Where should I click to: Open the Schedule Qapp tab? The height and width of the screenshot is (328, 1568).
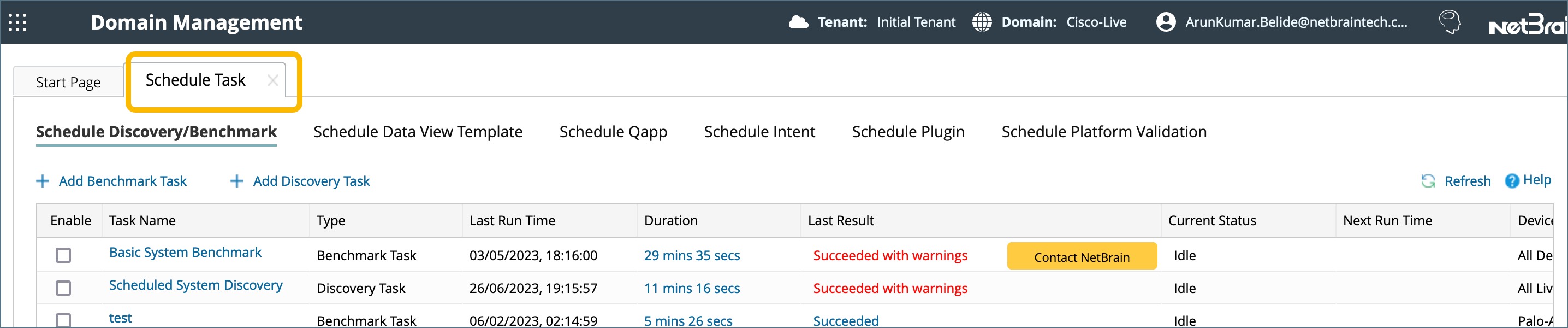(x=613, y=132)
